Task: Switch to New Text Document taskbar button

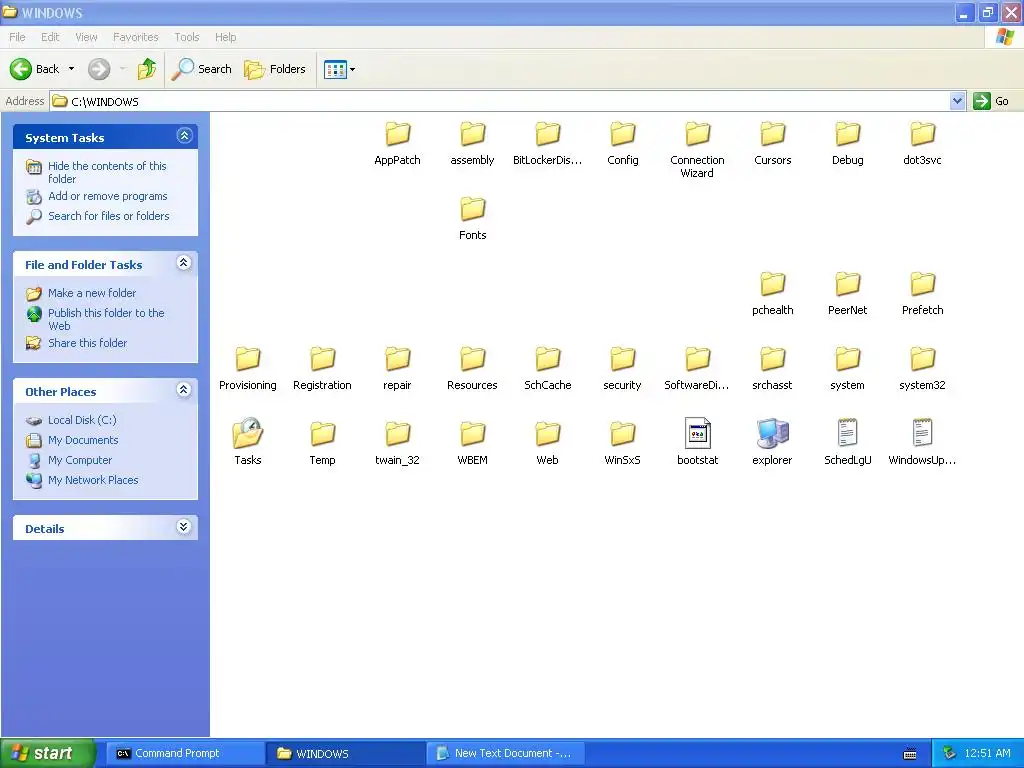Action: pyautogui.click(x=505, y=753)
